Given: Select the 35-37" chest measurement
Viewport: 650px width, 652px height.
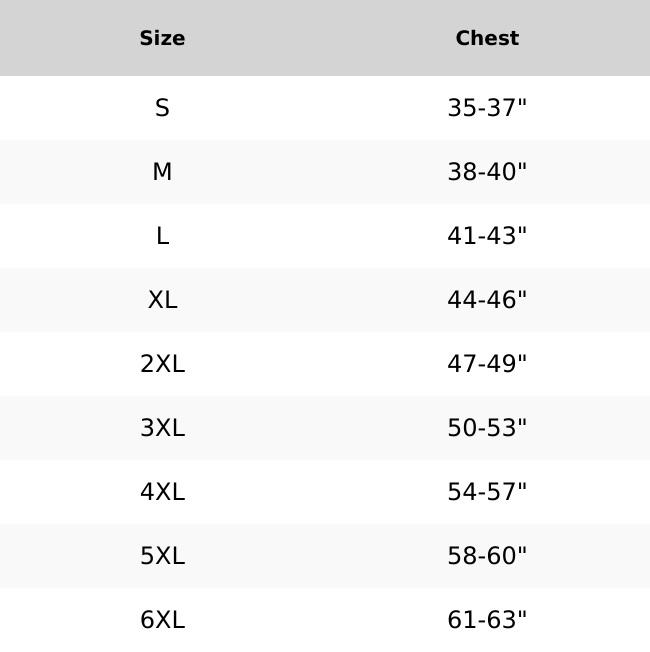Looking at the screenshot, I should [x=487, y=108].
